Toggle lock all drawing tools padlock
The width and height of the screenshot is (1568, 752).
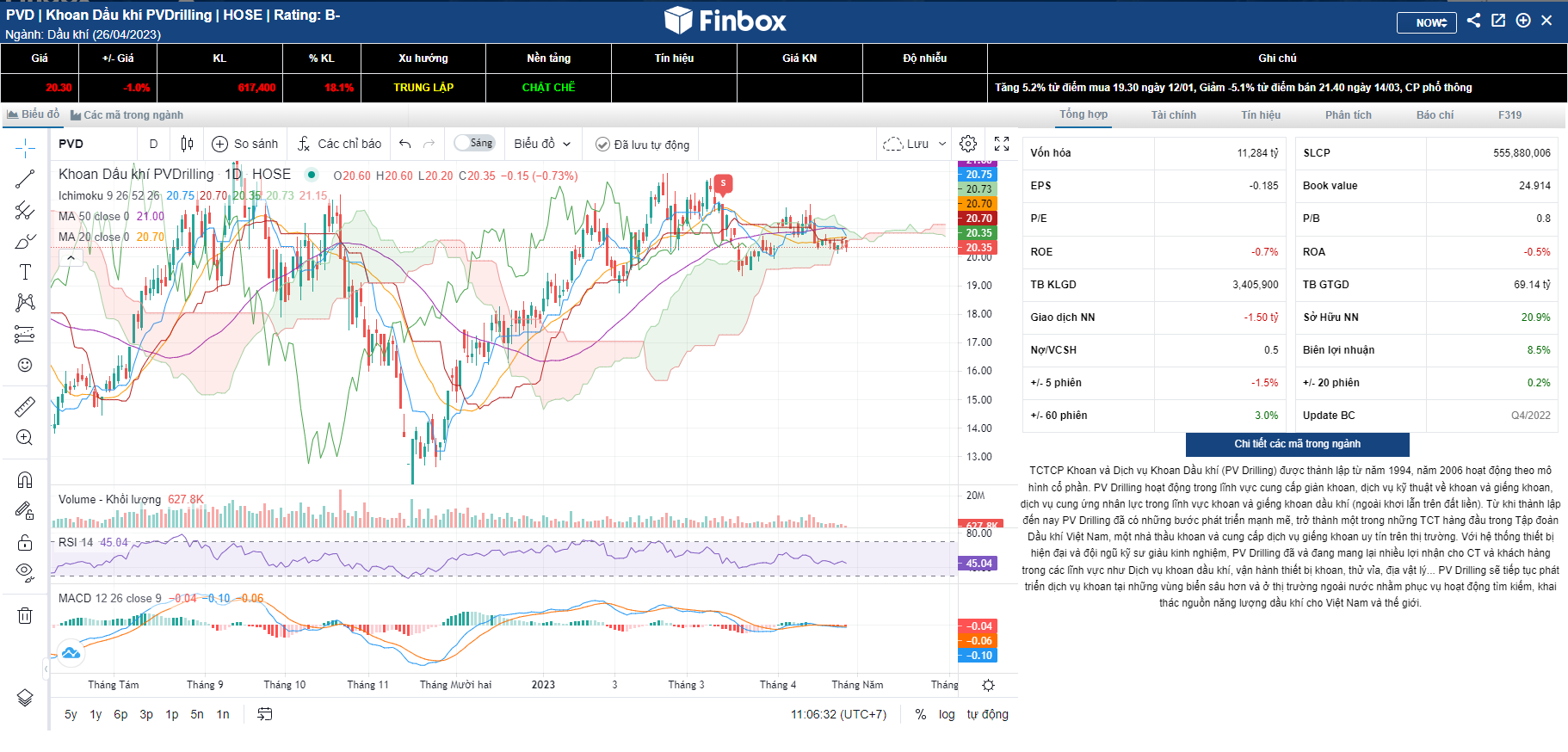pos(25,542)
